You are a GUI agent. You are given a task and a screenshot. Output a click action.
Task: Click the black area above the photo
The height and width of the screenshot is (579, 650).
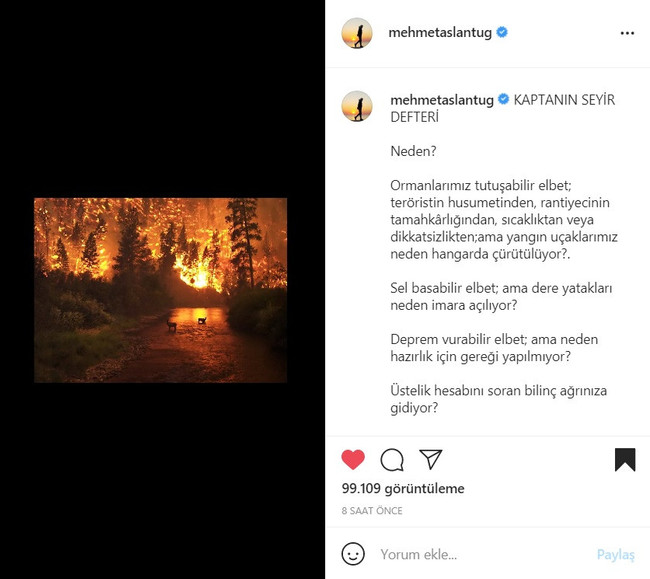[161, 100]
